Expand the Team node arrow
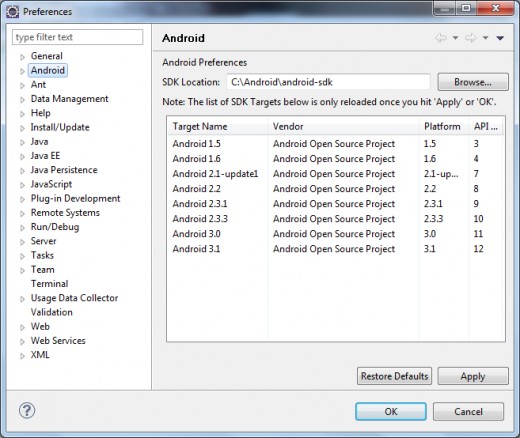 22,270
